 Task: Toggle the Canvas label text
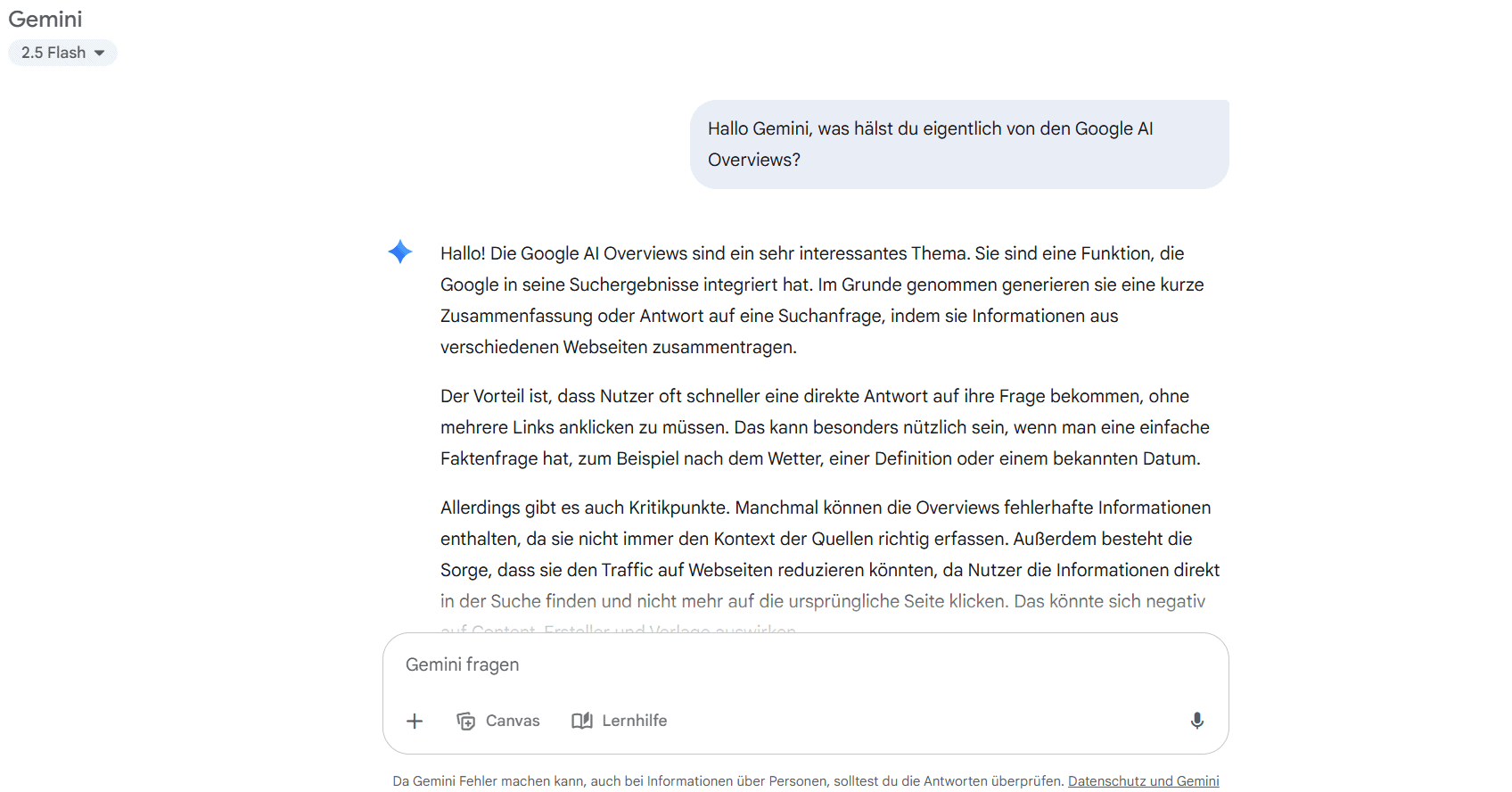pyautogui.click(x=513, y=721)
